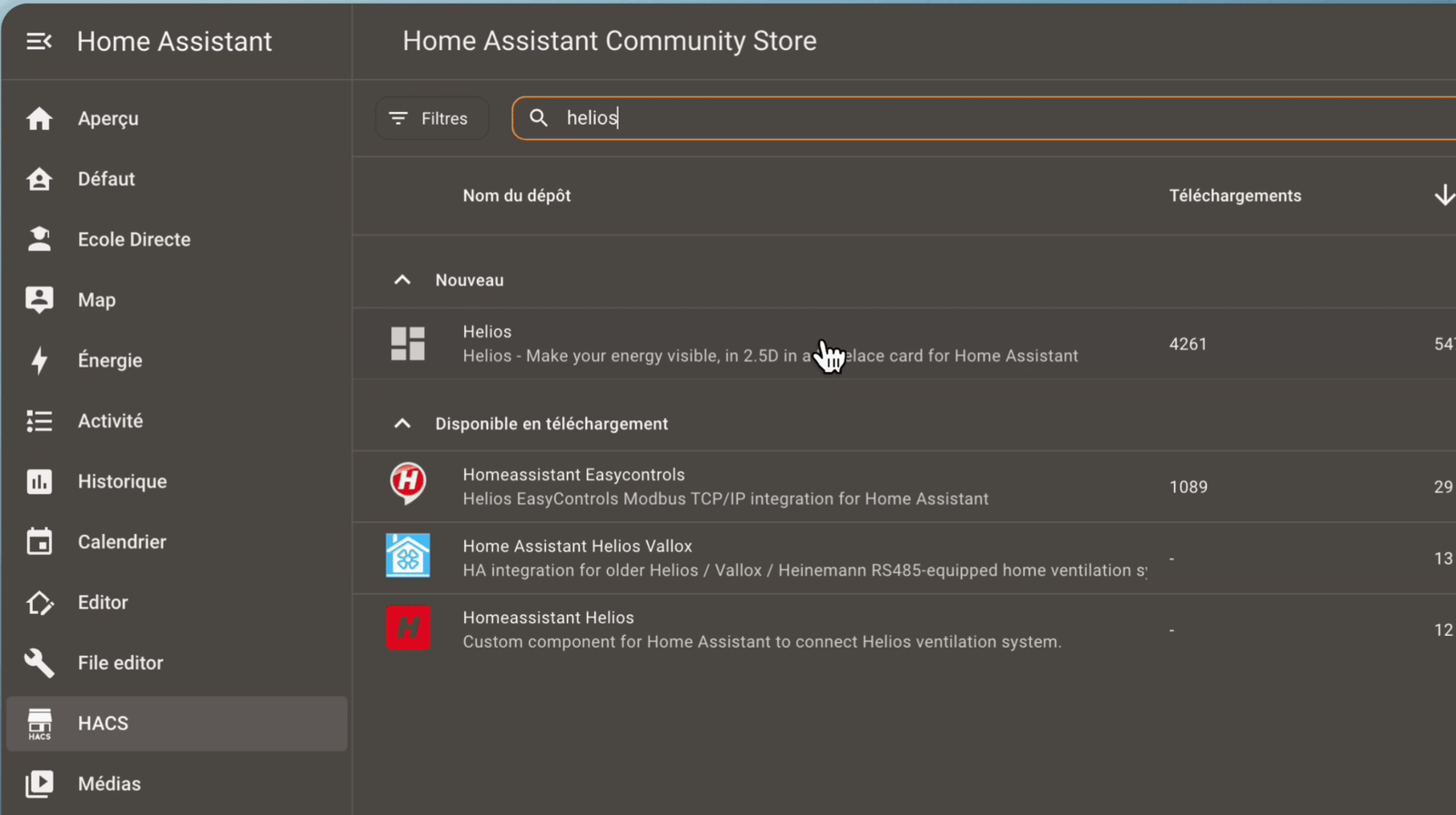The height and width of the screenshot is (815, 1456).
Task: Click the Home Assistant Helios Vallox logo
Action: click(x=408, y=556)
